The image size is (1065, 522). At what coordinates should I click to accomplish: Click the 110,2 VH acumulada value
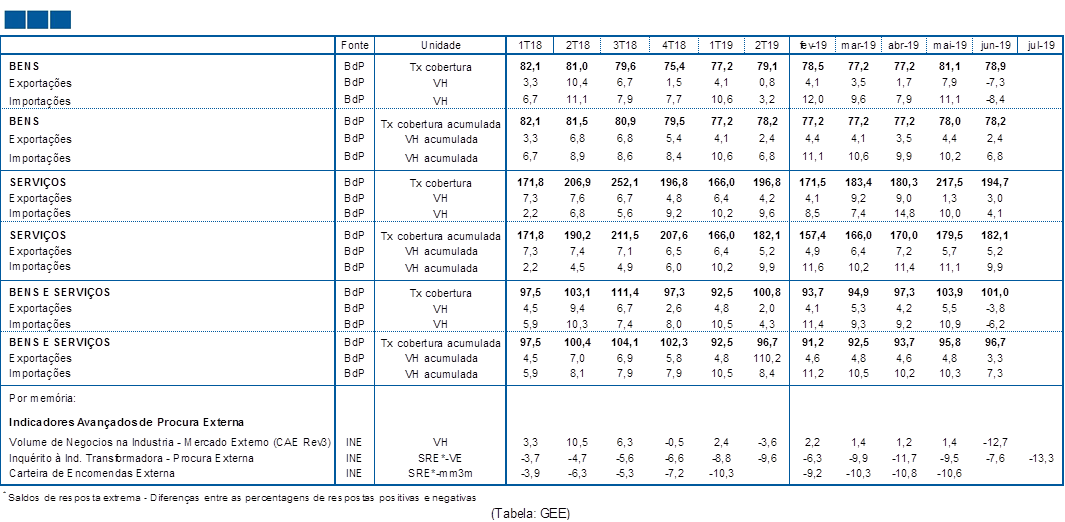click(x=767, y=358)
